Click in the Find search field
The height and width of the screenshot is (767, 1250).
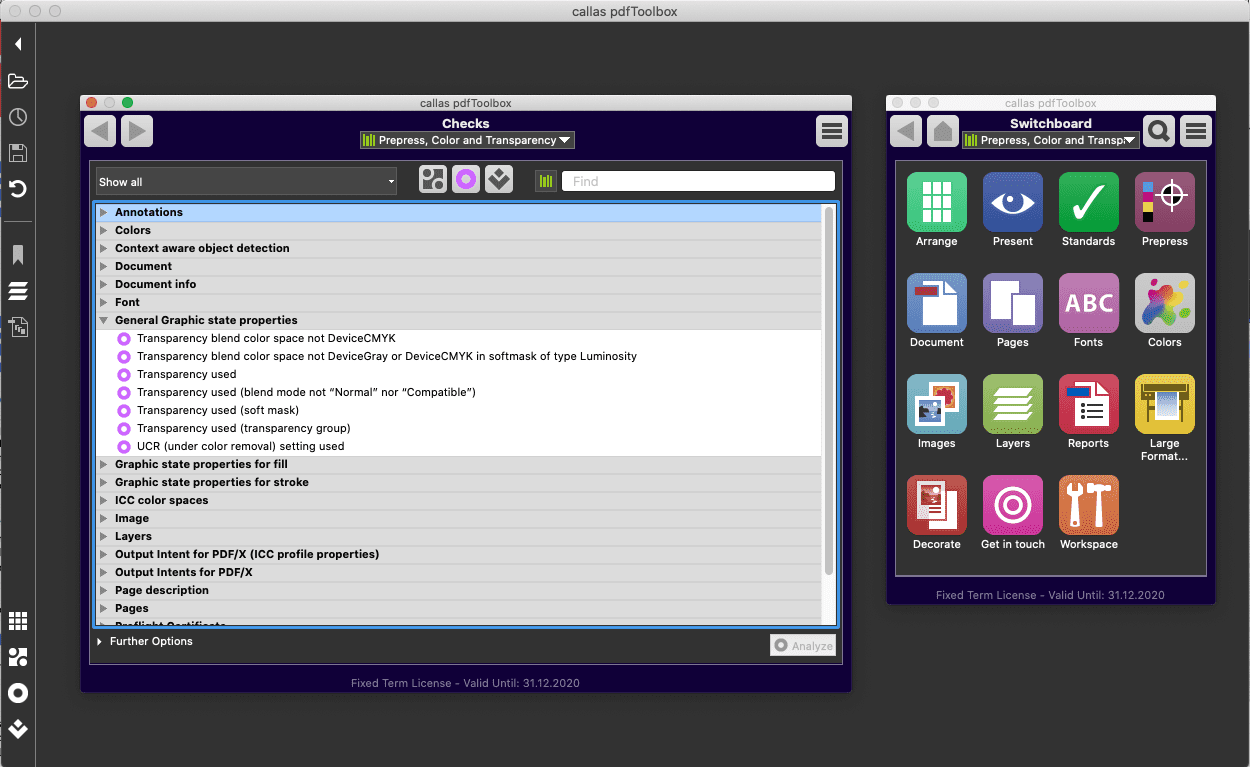click(x=698, y=181)
